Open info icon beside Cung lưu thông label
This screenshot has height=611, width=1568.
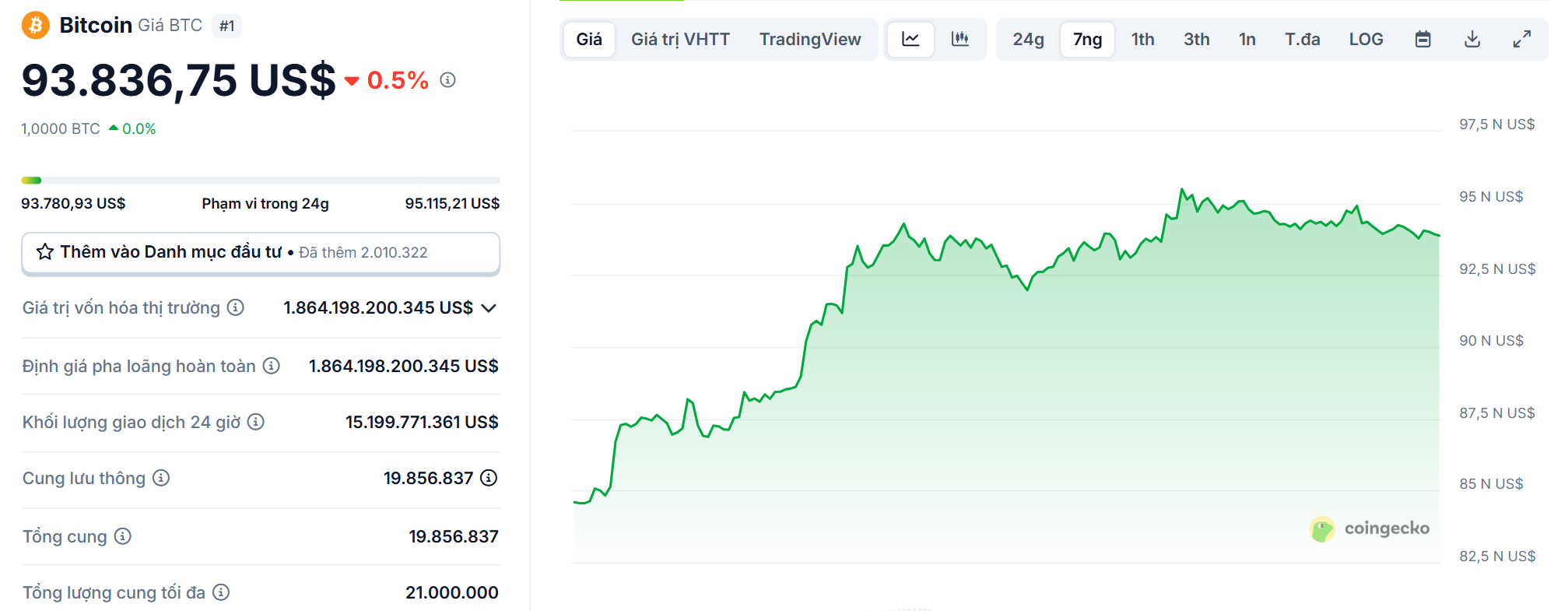pyautogui.click(x=161, y=478)
